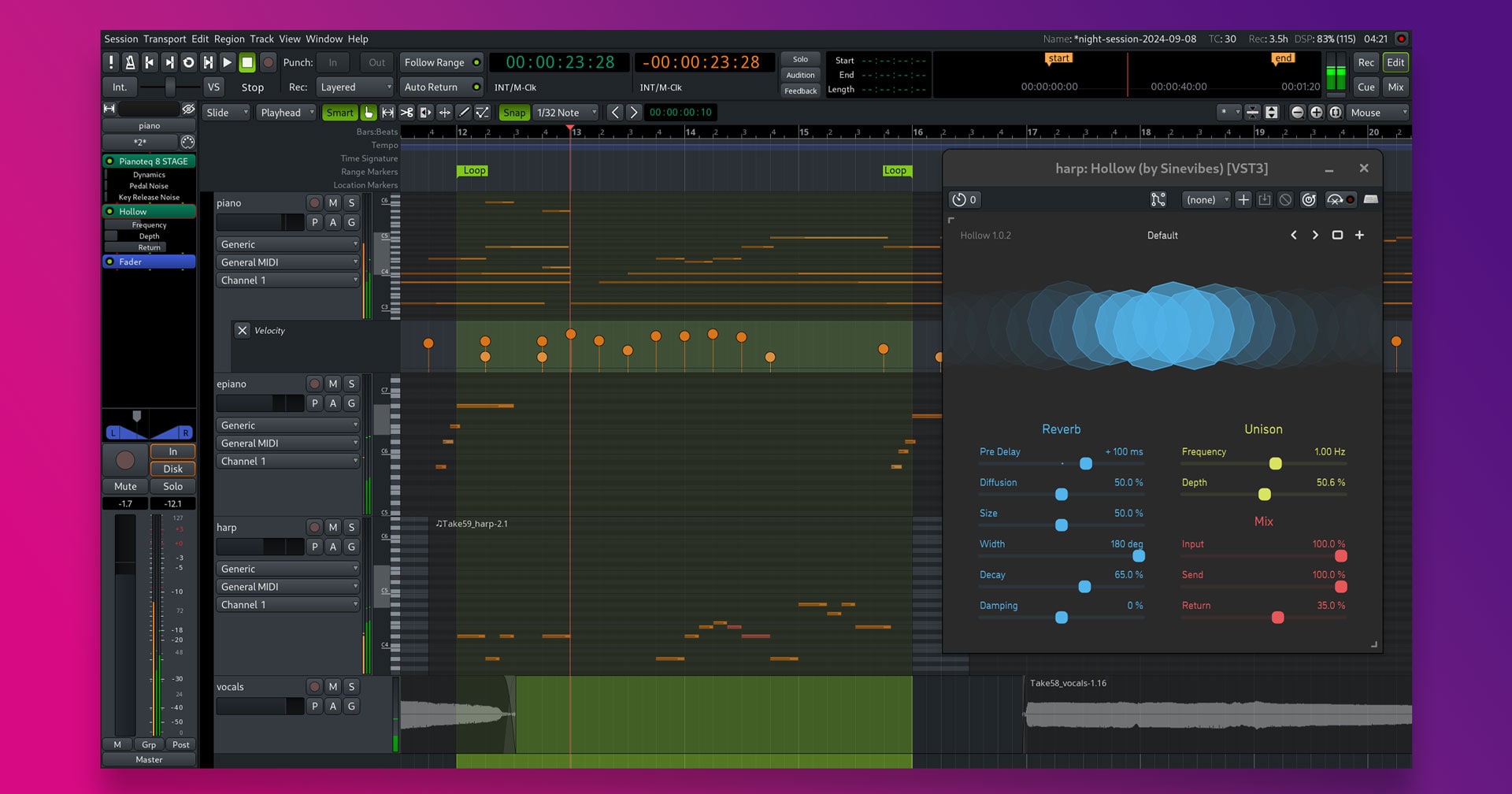Open plugin pin connections icon
Viewport: 1512px width, 794px height.
point(1158,200)
